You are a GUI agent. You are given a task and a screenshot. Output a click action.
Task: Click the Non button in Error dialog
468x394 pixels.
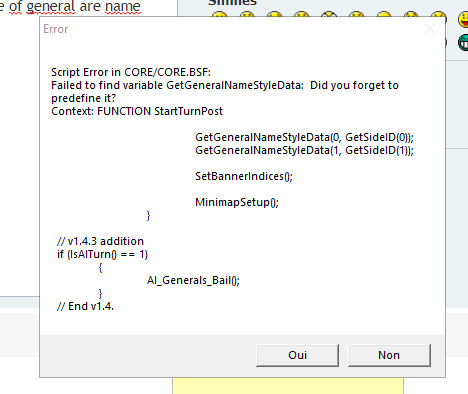click(x=389, y=355)
